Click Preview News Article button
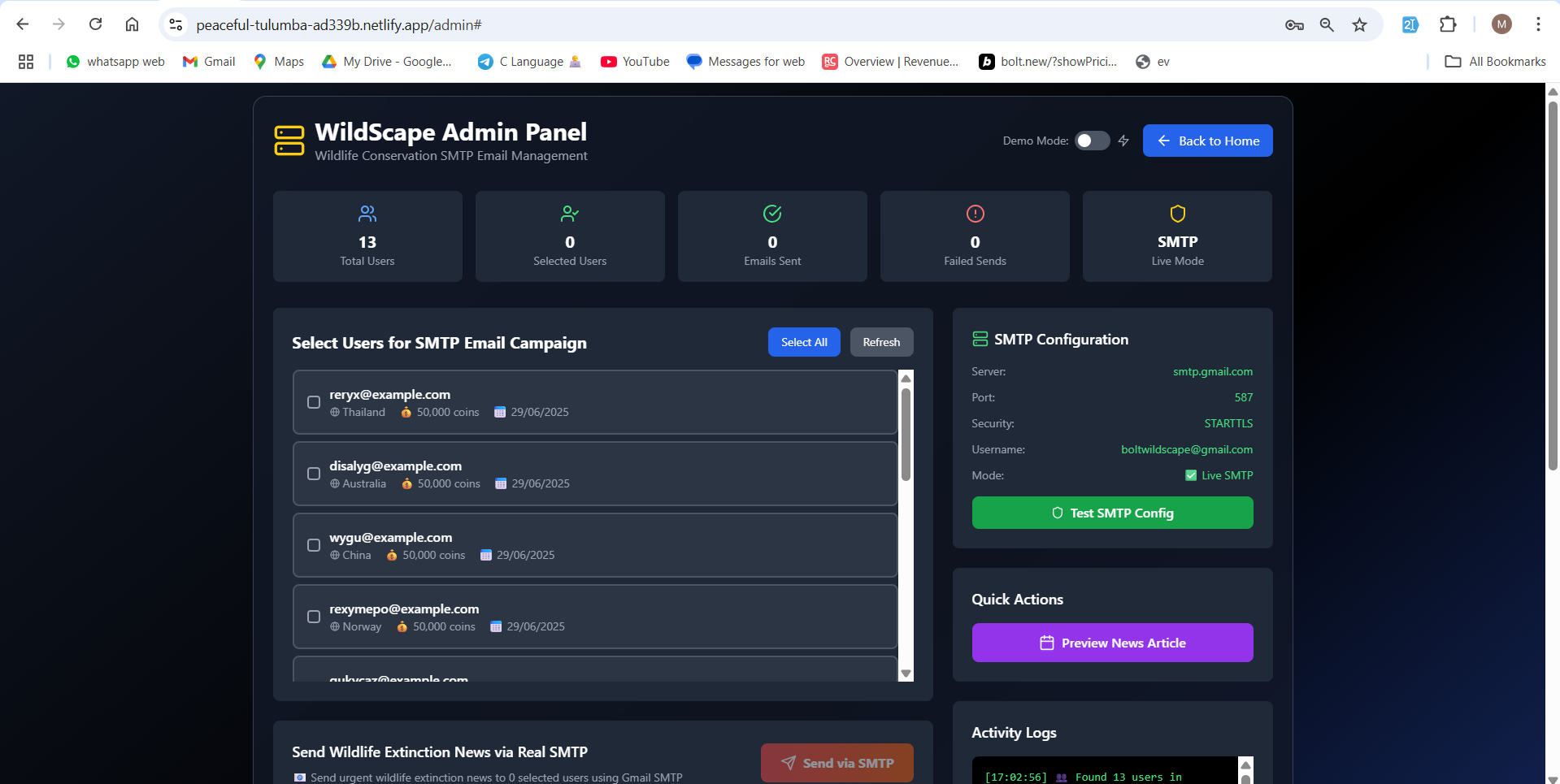This screenshot has height=784, width=1560. click(x=1112, y=643)
